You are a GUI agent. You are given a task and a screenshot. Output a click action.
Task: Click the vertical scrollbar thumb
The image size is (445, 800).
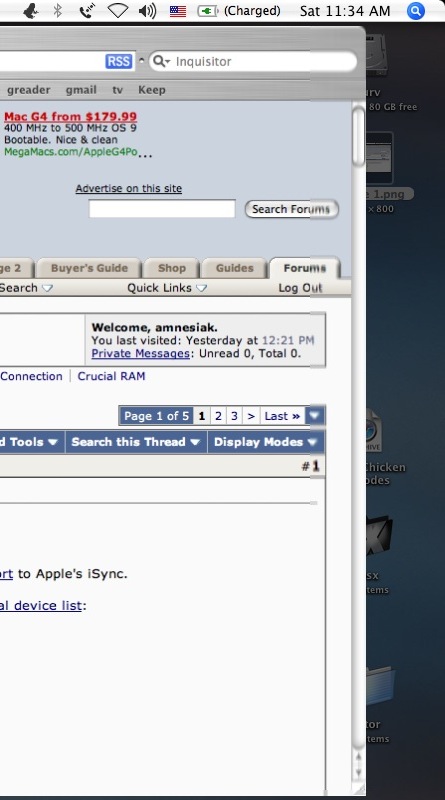359,136
